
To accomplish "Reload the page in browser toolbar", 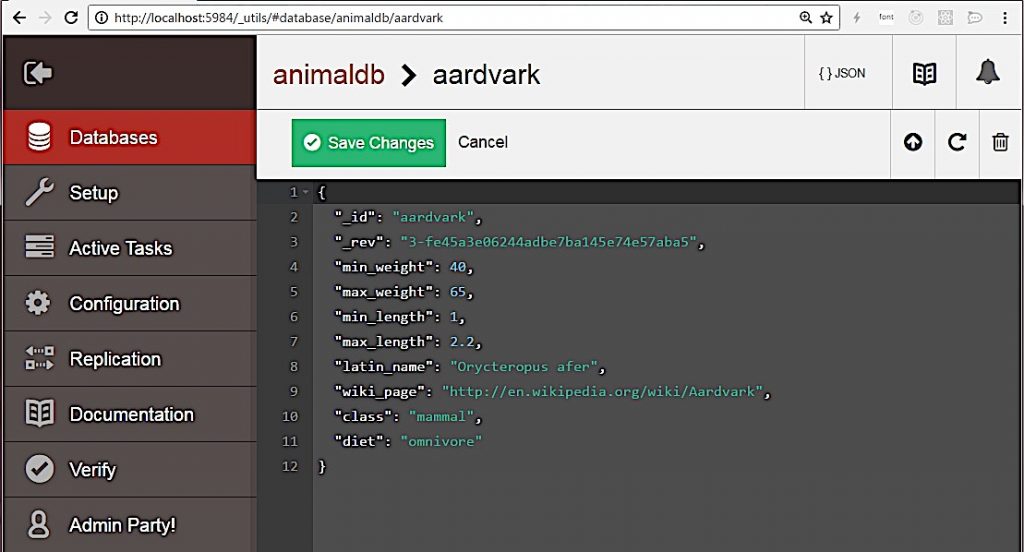I will click(70, 18).
